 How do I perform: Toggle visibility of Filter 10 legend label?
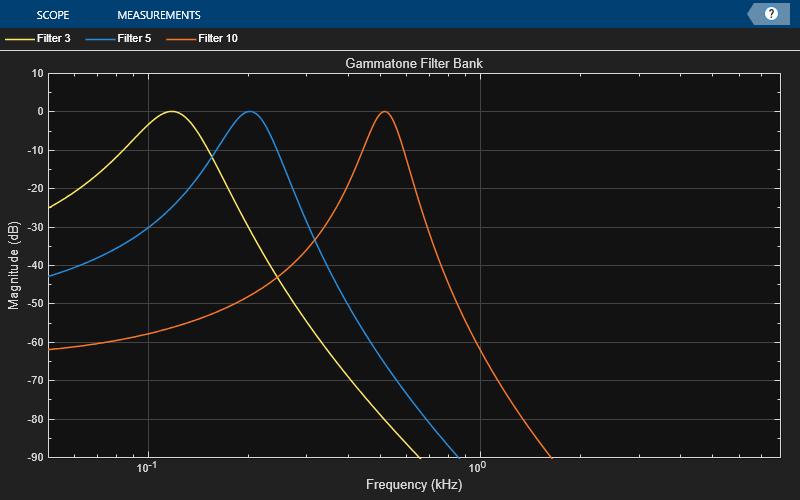218,39
